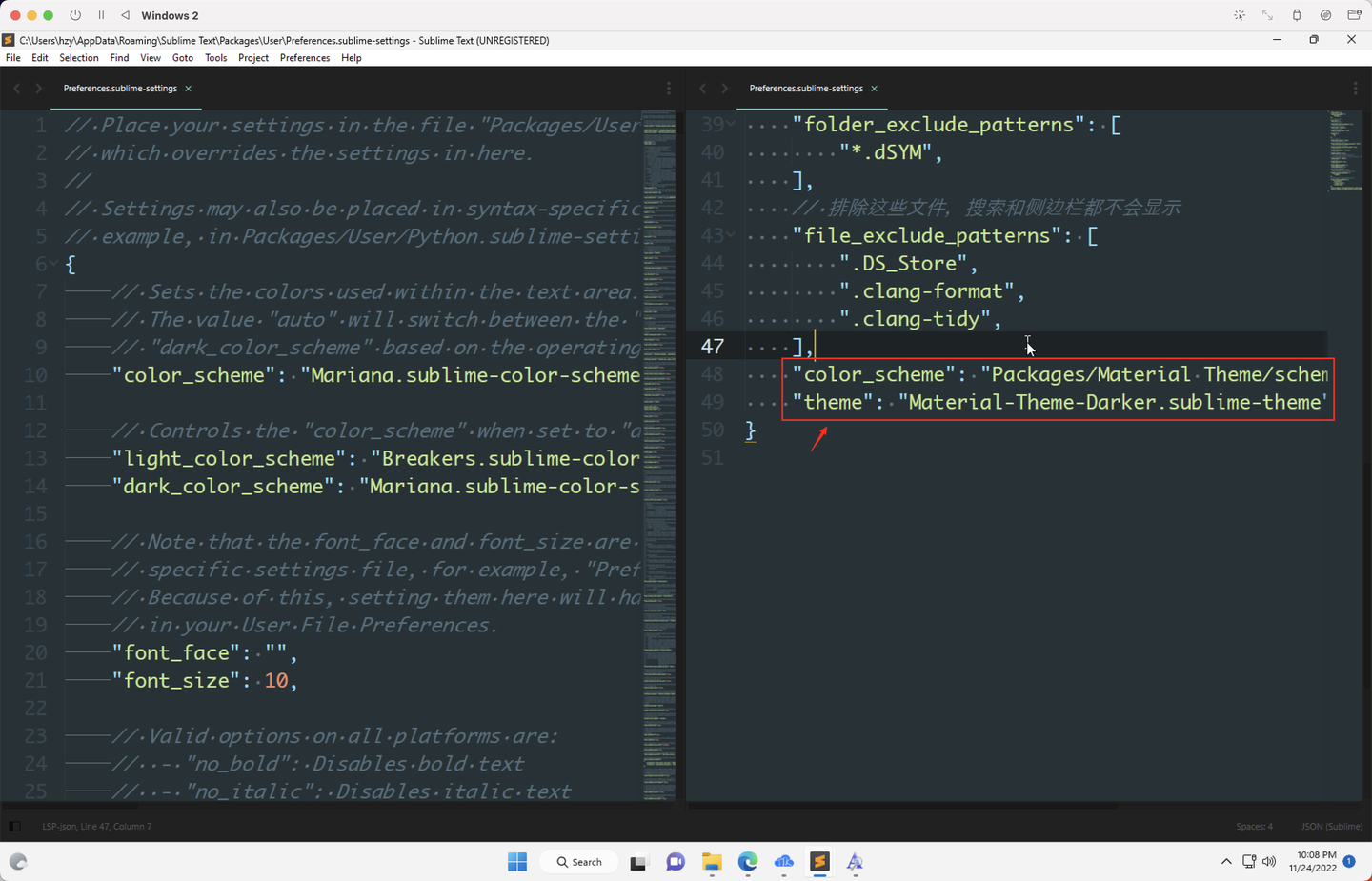Click the panel toggle icon in status bar corner
Image resolution: width=1372 pixels, height=881 pixels.
tap(12, 826)
